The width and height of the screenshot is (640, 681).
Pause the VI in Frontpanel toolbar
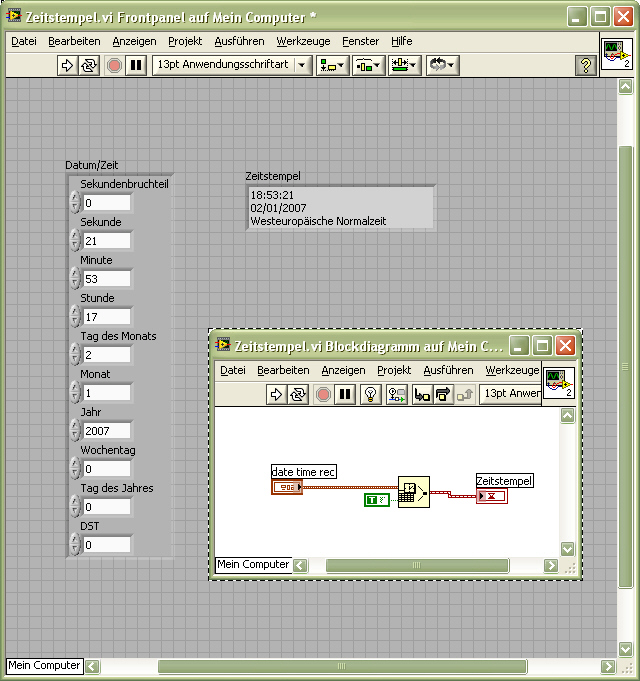[136, 66]
